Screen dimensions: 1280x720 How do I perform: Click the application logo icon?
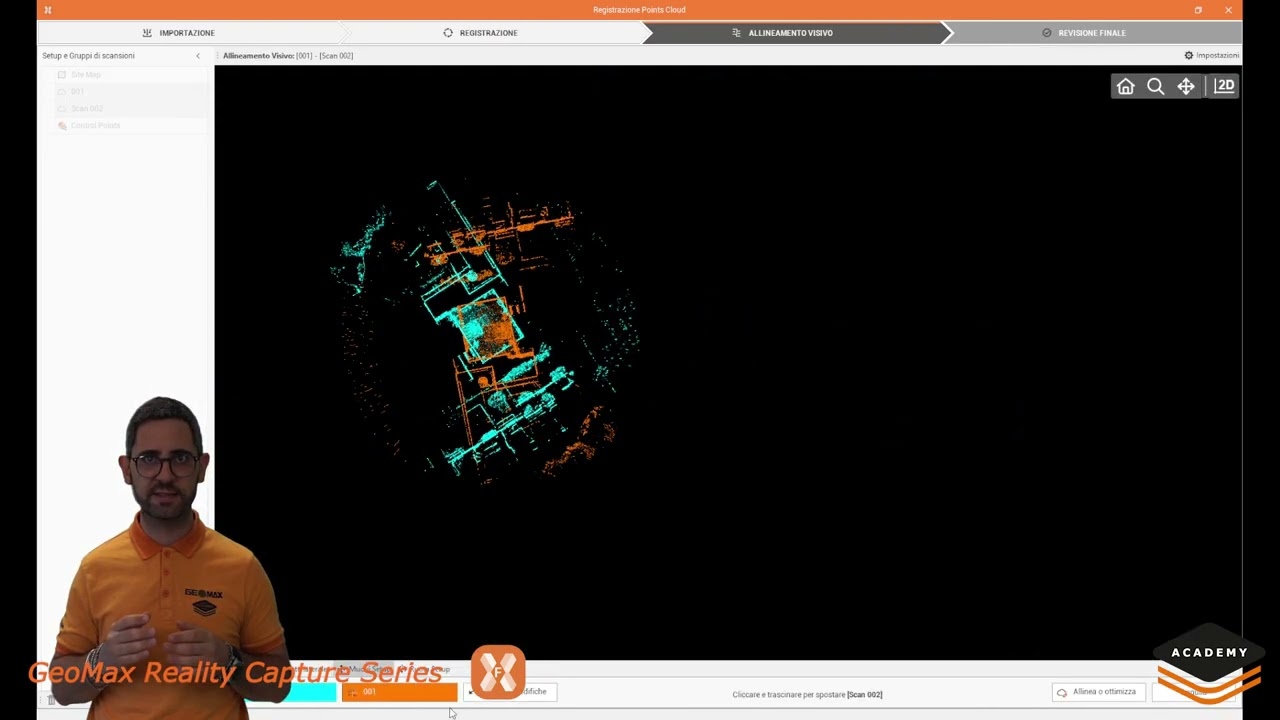pos(47,10)
